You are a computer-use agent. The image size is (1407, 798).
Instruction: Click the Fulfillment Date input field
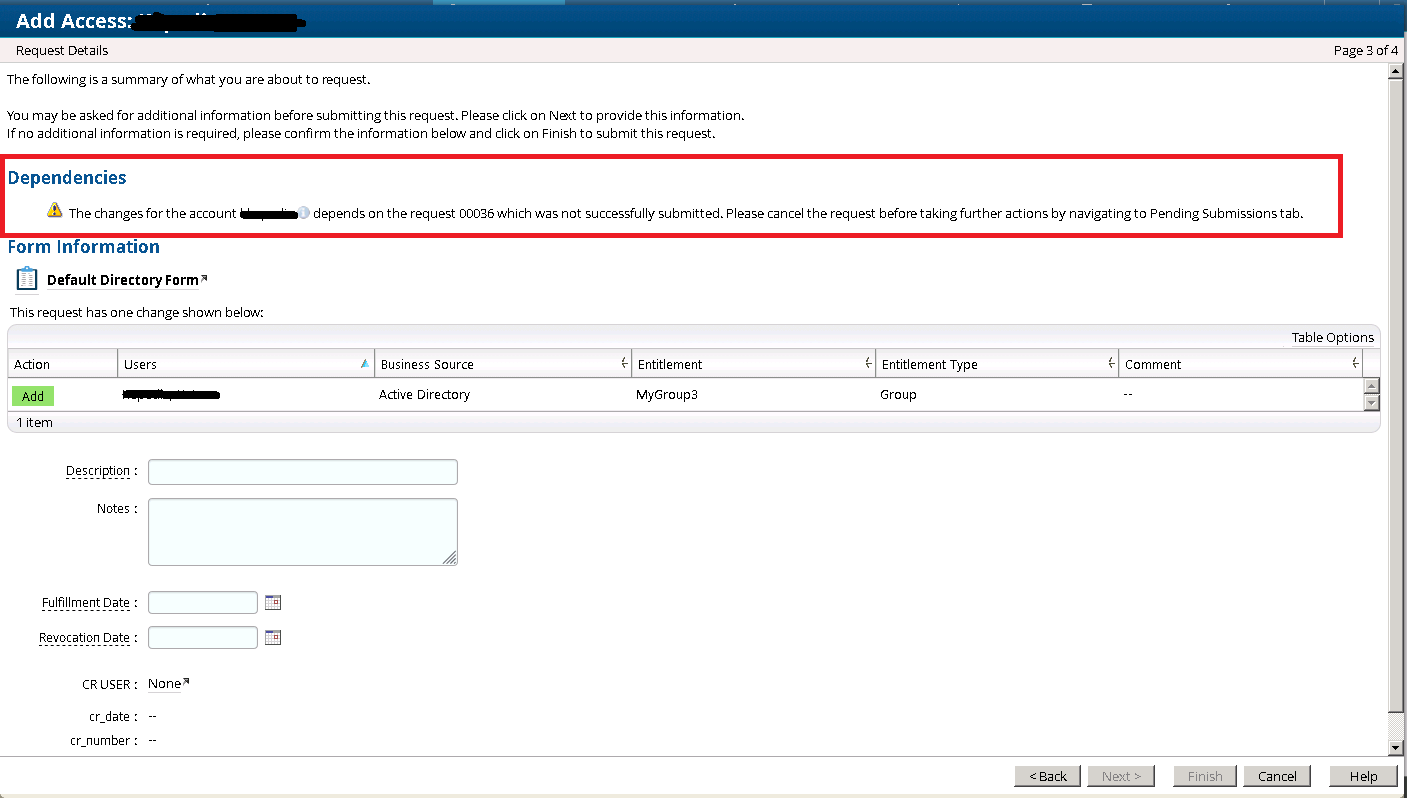click(203, 603)
